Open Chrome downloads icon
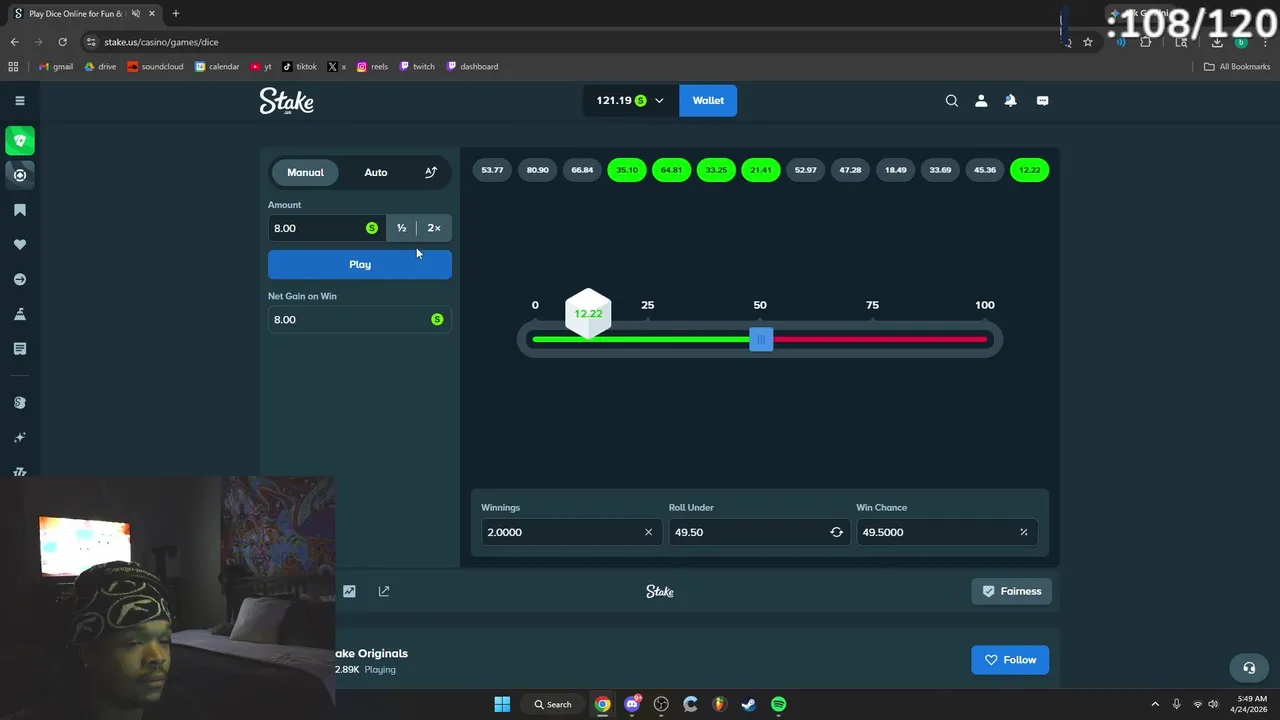Screen dimensions: 1280x720 coord(1217,42)
